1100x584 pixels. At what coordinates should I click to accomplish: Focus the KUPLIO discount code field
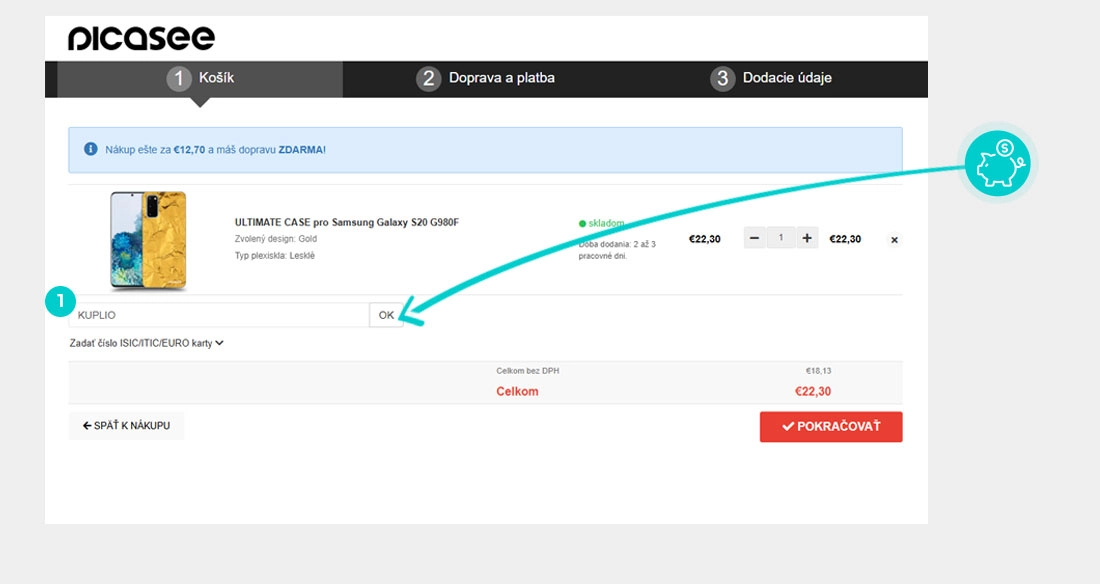click(219, 315)
